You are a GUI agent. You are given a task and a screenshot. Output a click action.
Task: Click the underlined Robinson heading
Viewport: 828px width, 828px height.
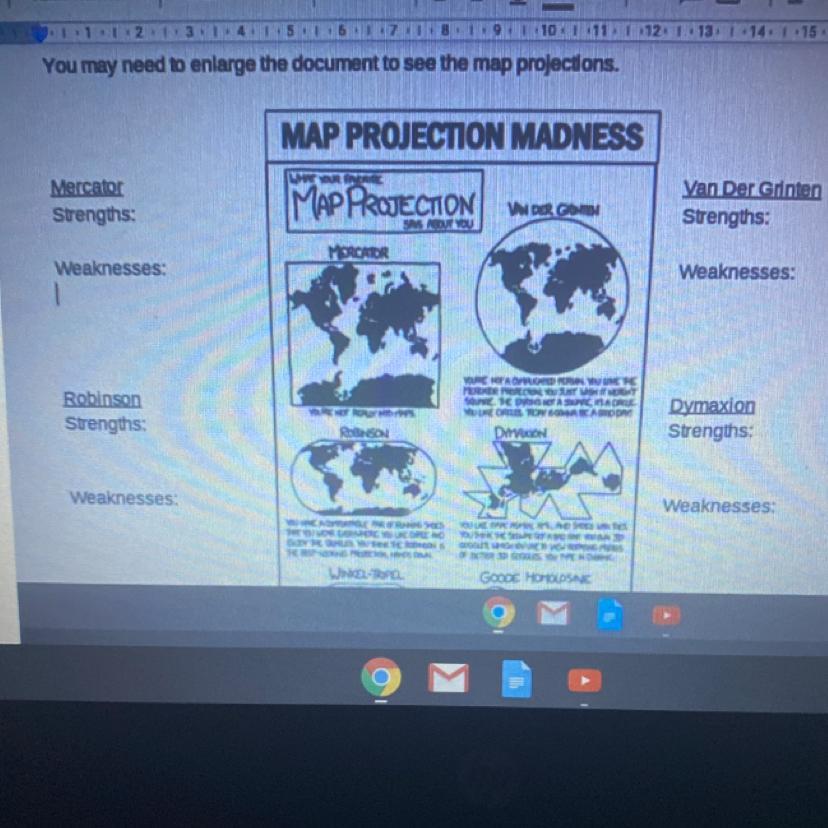pyautogui.click(x=102, y=399)
